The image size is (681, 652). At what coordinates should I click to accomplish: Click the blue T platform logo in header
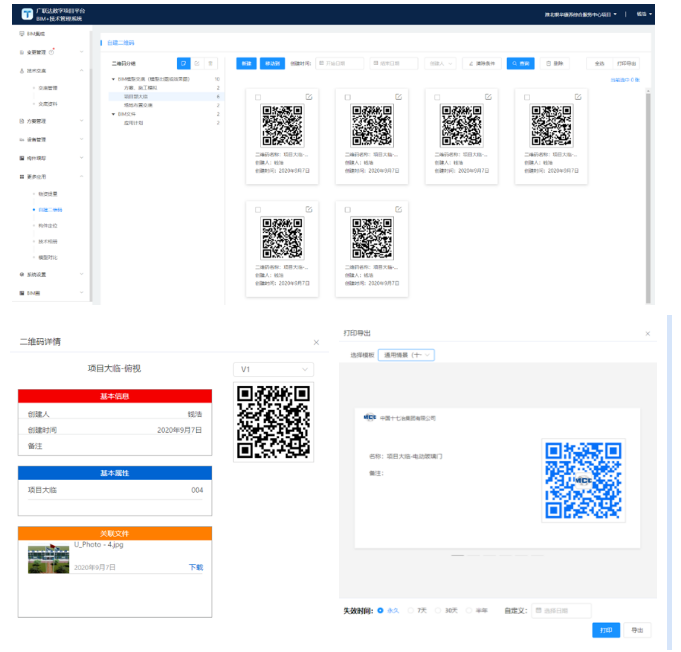coord(27,14)
